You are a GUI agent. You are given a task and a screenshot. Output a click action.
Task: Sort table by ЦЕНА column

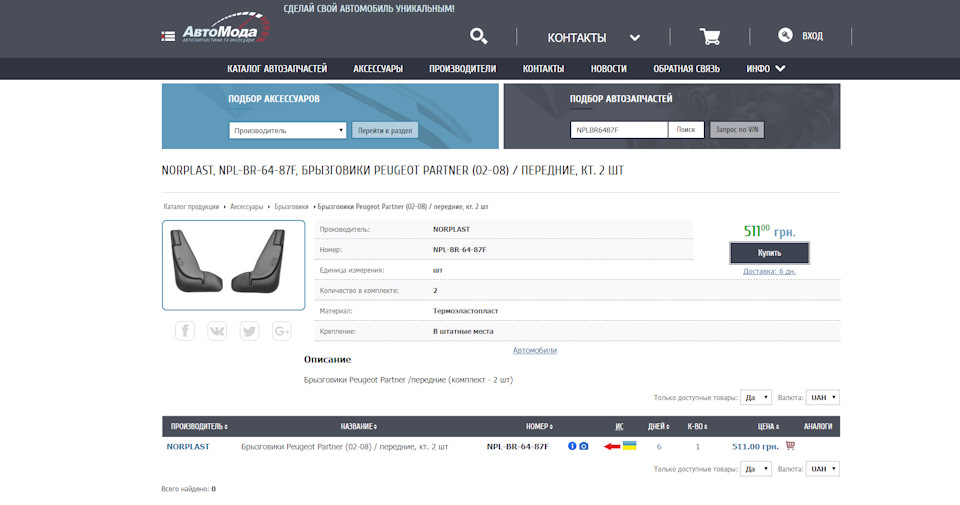point(768,427)
